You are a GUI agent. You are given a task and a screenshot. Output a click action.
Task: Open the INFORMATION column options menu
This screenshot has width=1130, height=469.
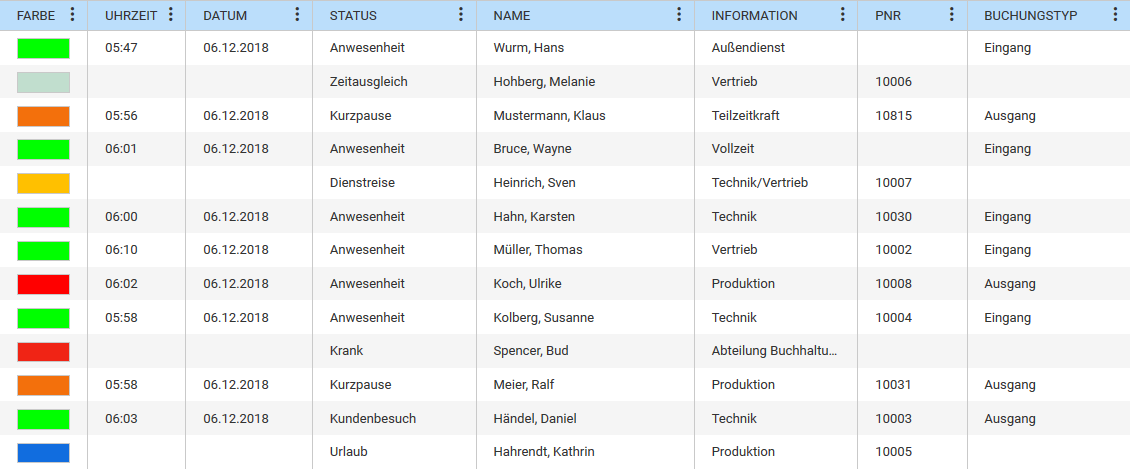tap(842, 15)
